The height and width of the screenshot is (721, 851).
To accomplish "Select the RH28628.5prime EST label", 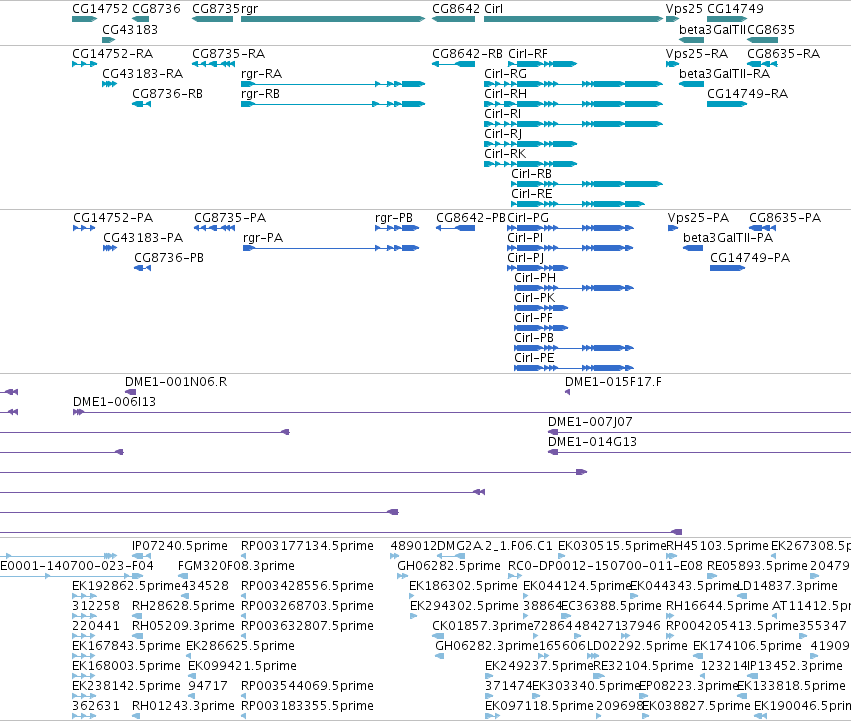I will (x=183, y=606).
